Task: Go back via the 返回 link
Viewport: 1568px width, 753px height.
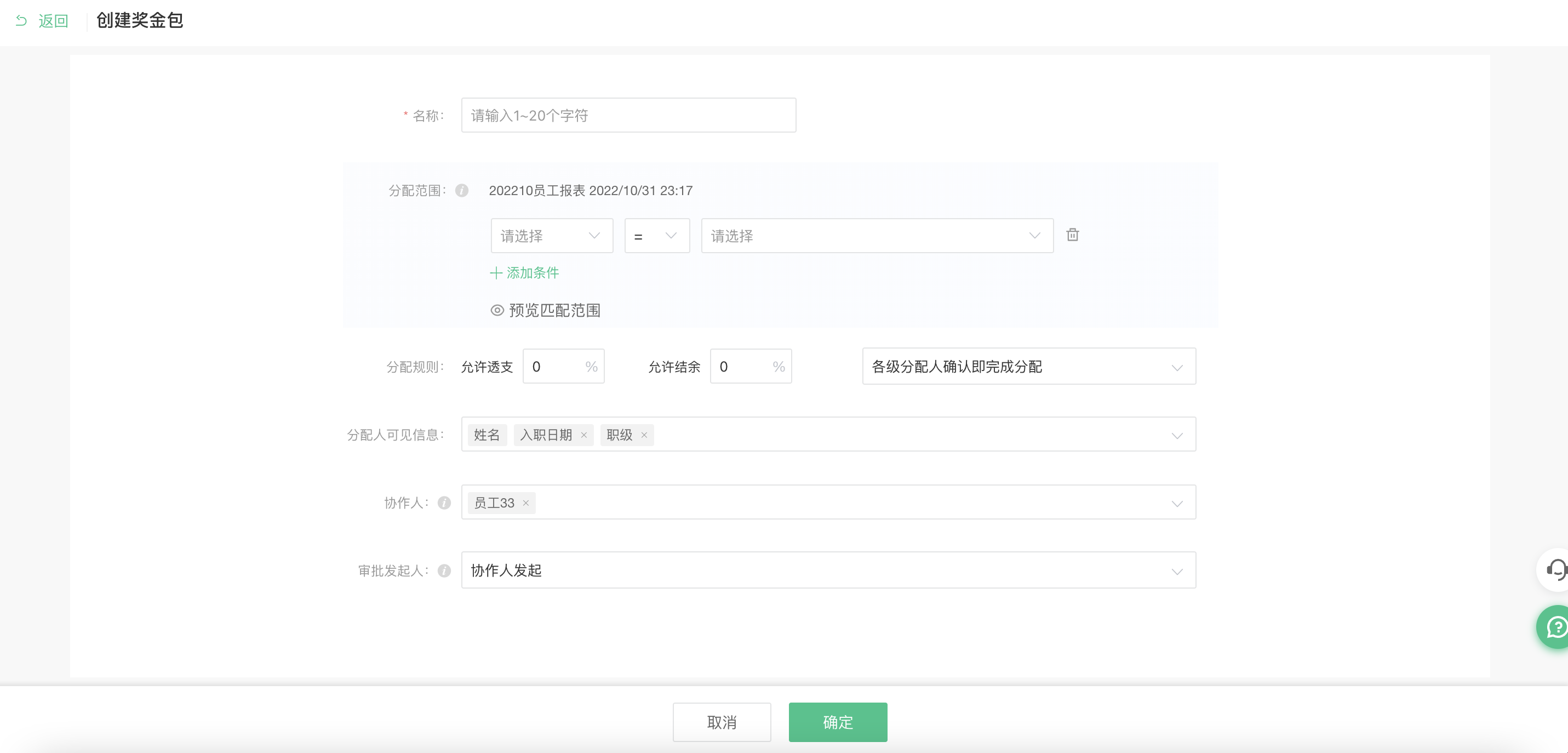Action: click(53, 21)
